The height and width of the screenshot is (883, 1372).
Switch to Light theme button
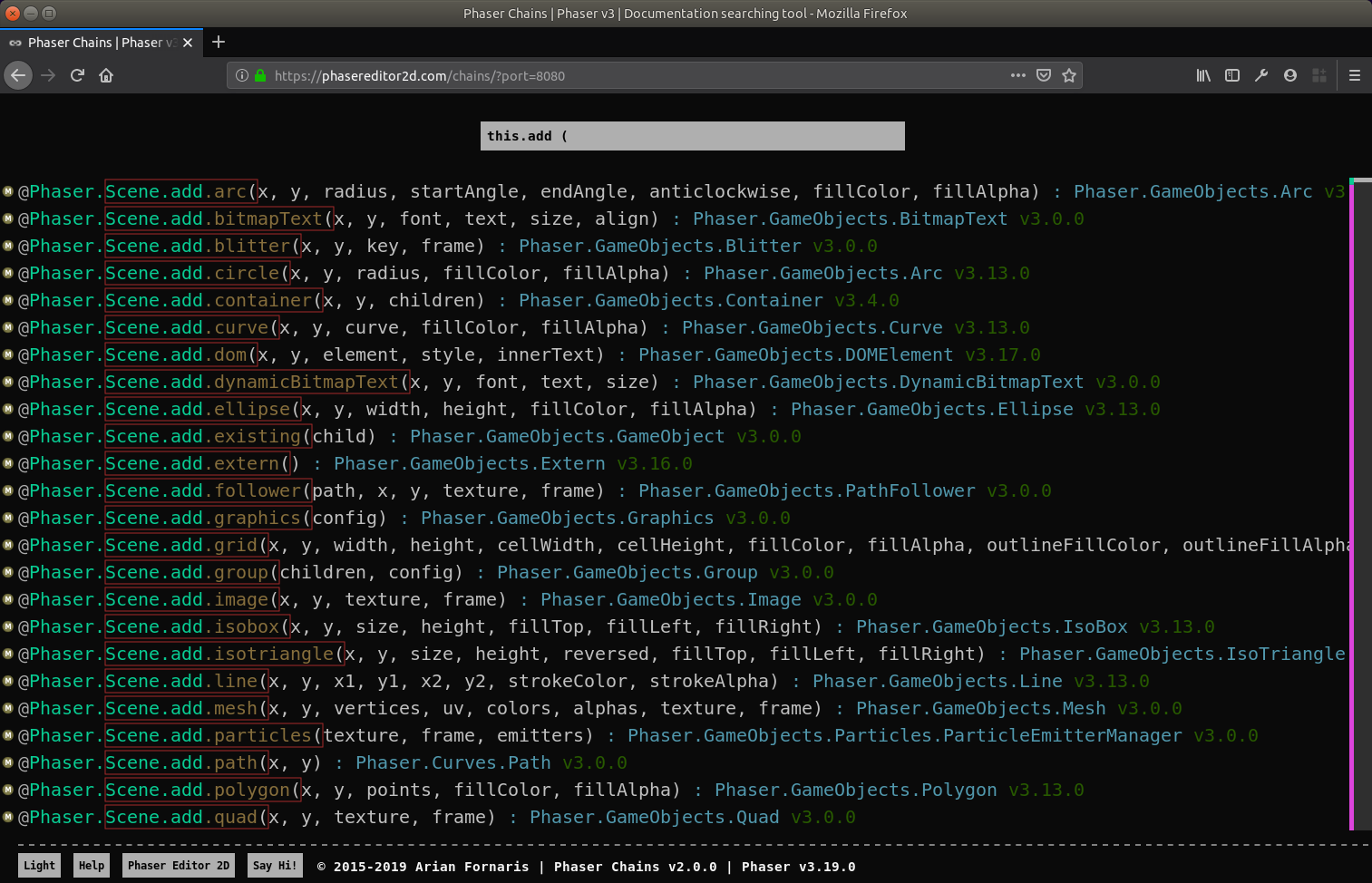39,866
